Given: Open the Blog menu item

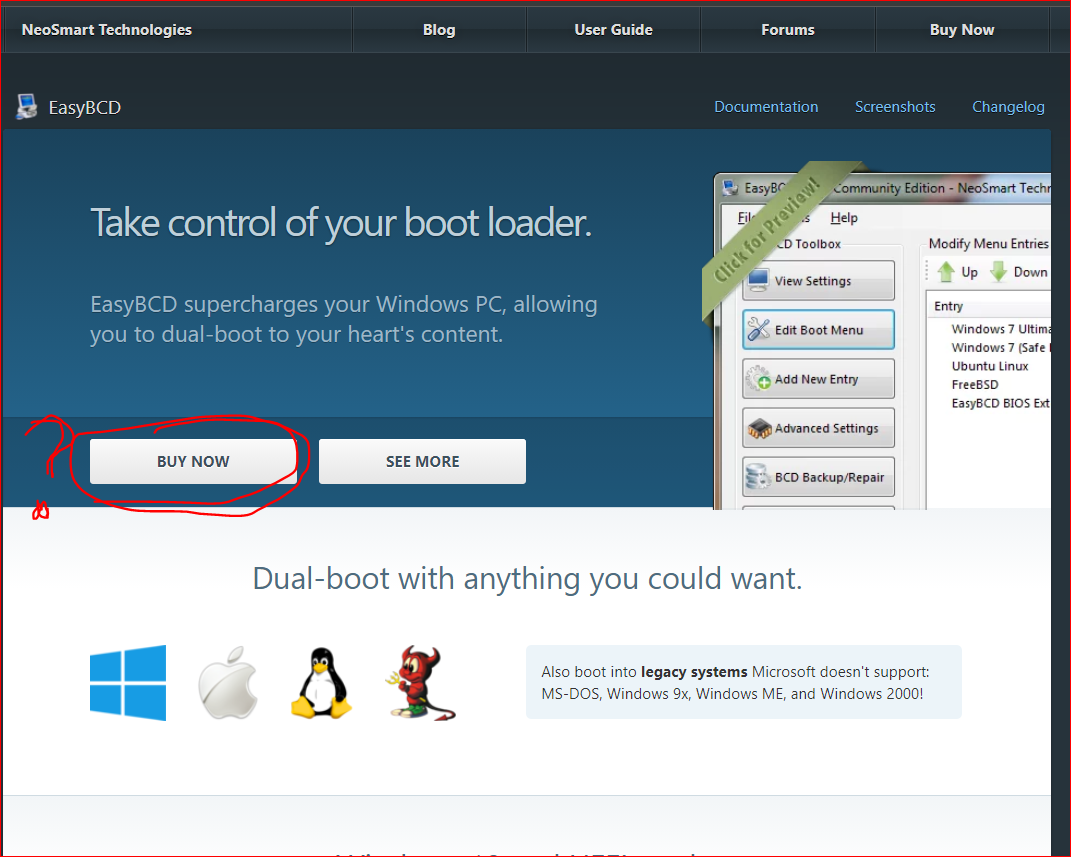Looking at the screenshot, I should 439,29.
